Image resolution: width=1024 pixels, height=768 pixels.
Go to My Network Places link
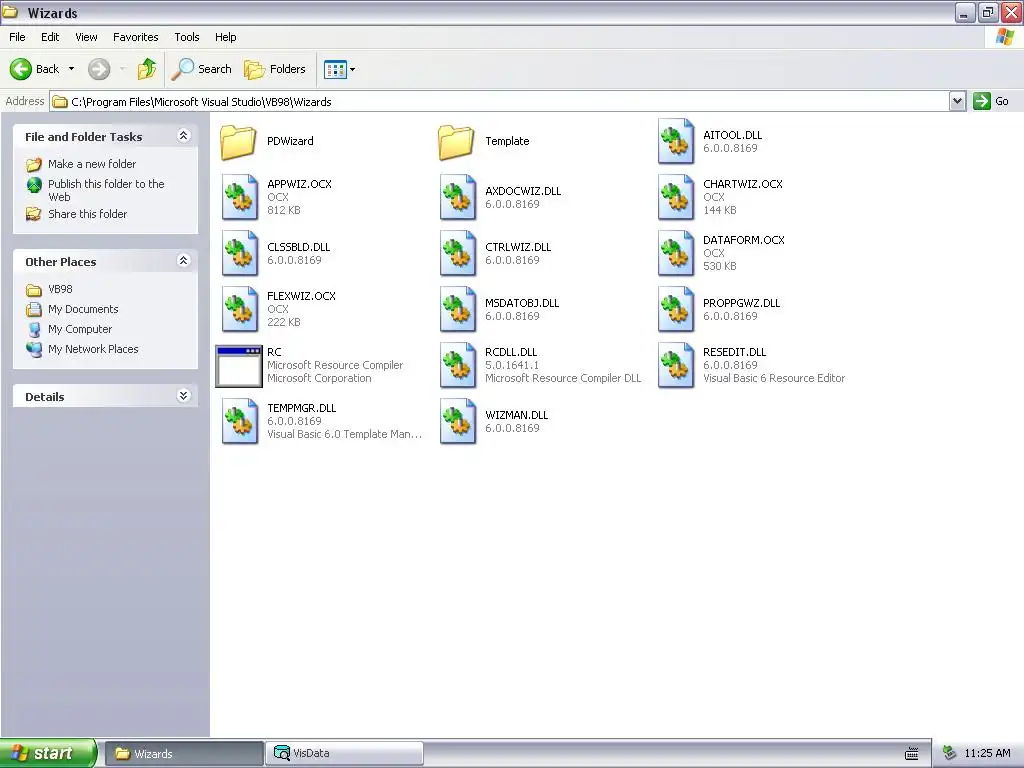tap(93, 349)
